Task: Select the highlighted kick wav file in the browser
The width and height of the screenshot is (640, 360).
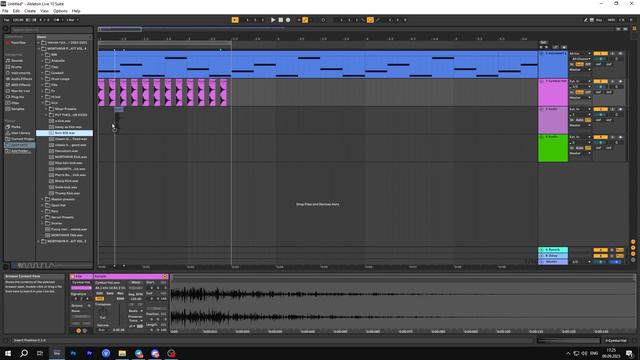Action: click(64, 133)
